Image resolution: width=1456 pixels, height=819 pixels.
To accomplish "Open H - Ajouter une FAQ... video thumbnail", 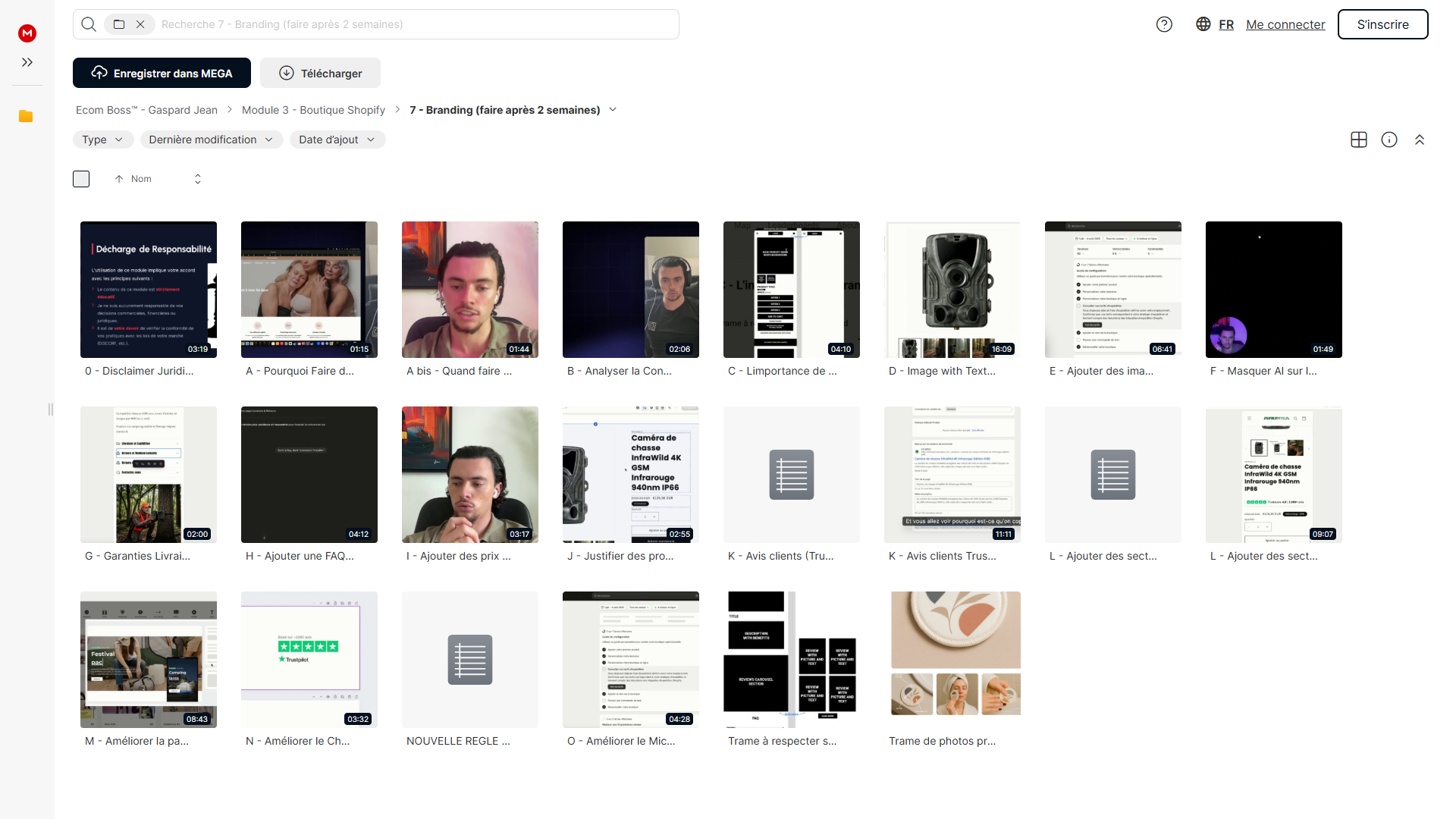I will [309, 475].
